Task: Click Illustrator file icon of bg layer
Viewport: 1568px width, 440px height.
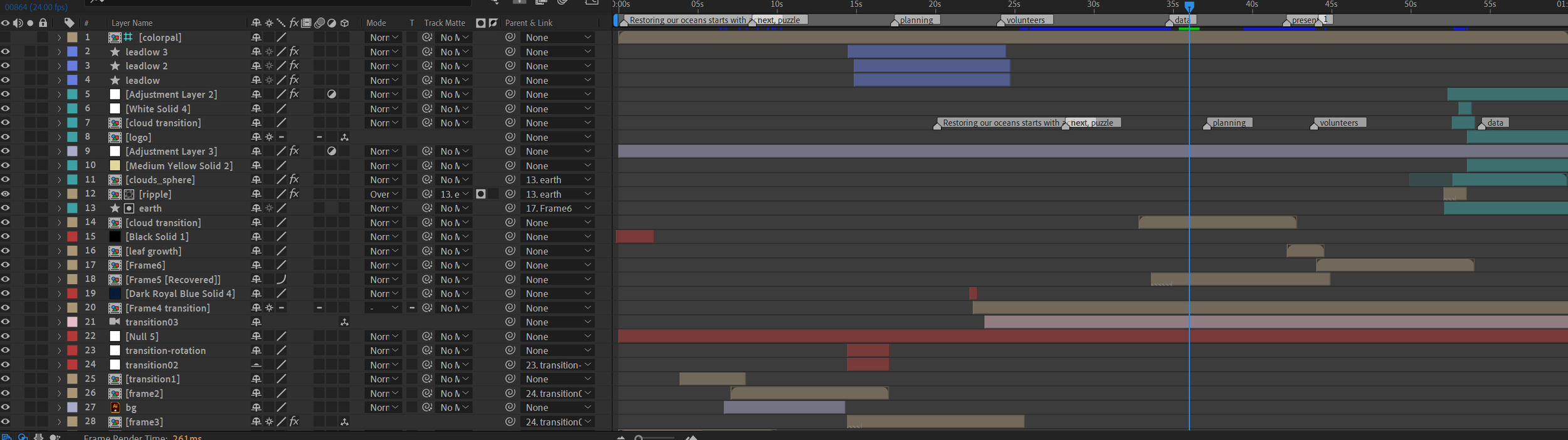Action: point(115,407)
